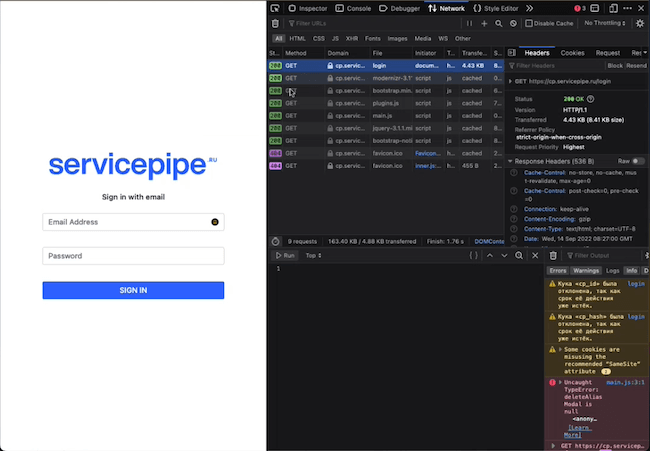Pause network recording
650x451 pixels.
coord(469,24)
